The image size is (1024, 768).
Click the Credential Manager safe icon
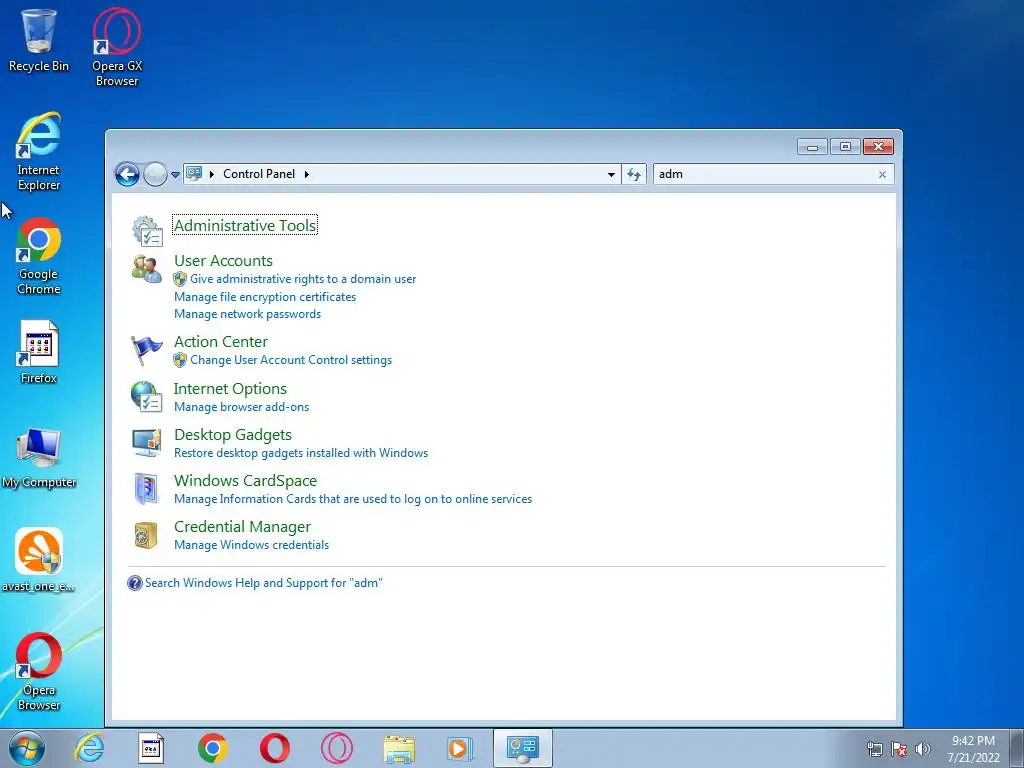point(146,535)
